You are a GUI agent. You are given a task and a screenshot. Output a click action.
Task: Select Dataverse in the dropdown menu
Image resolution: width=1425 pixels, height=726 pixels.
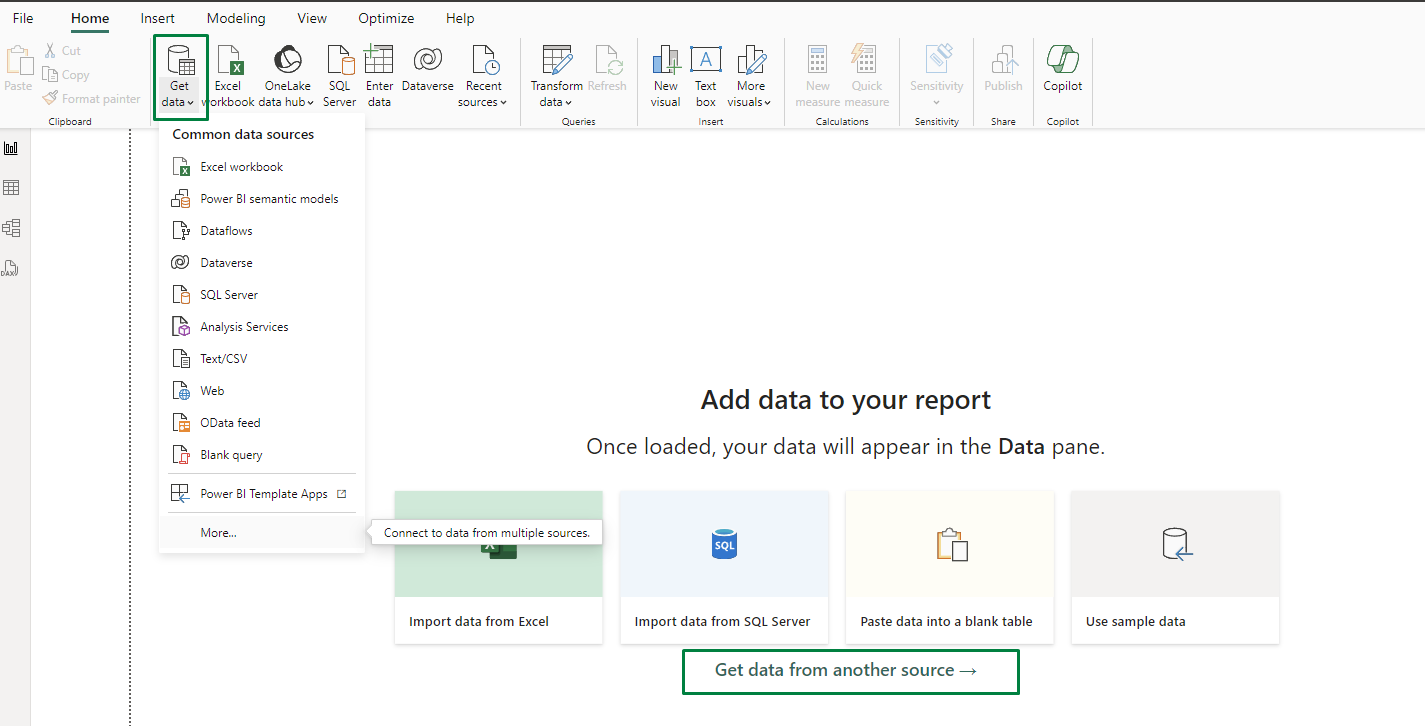[x=262, y=263]
